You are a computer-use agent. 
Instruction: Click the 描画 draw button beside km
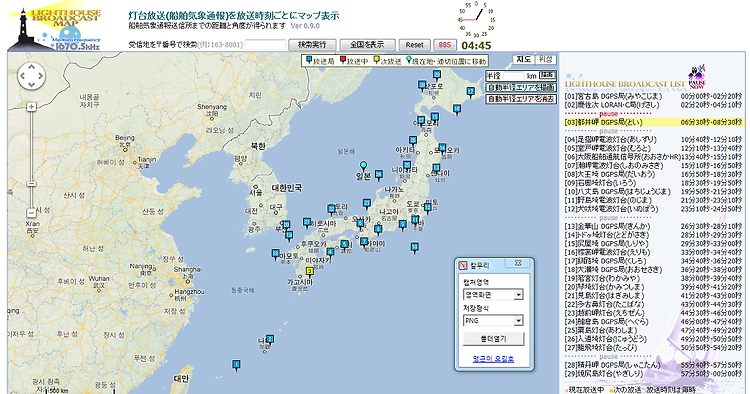[x=548, y=76]
